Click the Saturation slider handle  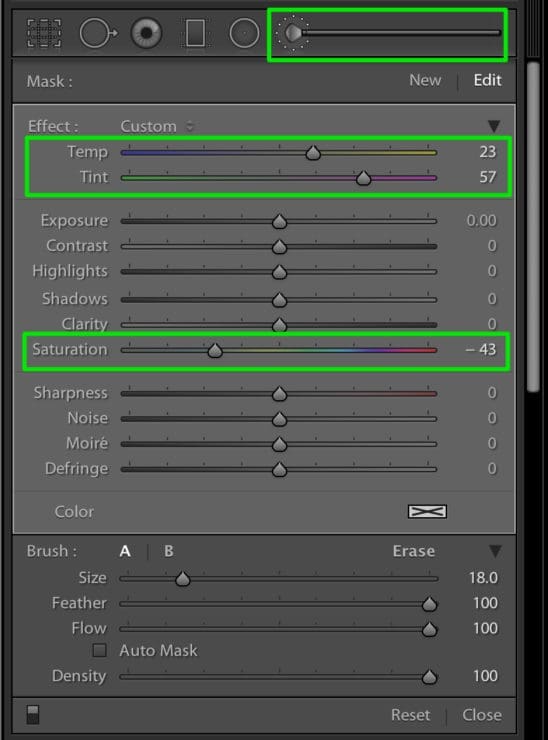click(x=215, y=350)
